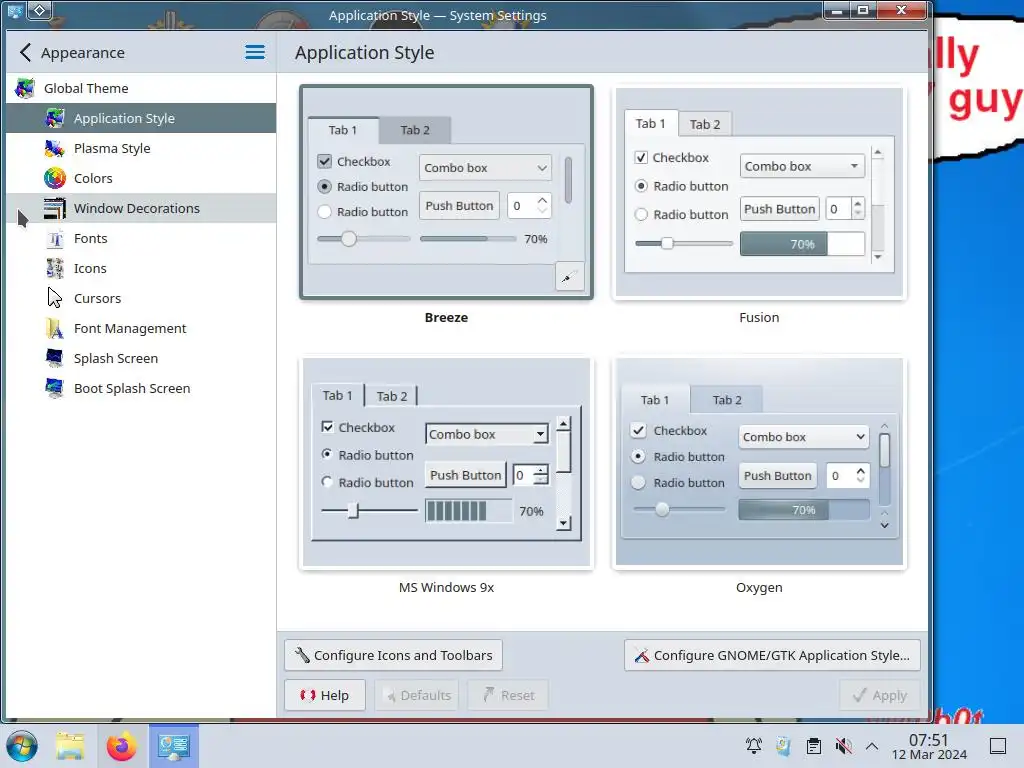Click the muted volume tray icon
Viewport: 1024px width, 768px height.
coord(844,746)
